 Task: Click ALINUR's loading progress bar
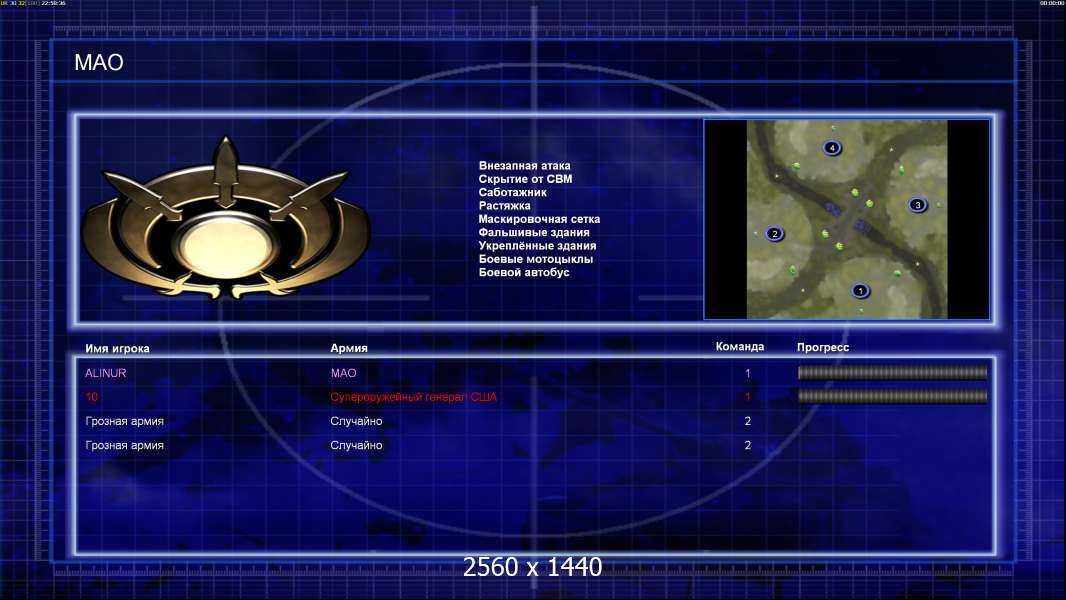click(892, 372)
